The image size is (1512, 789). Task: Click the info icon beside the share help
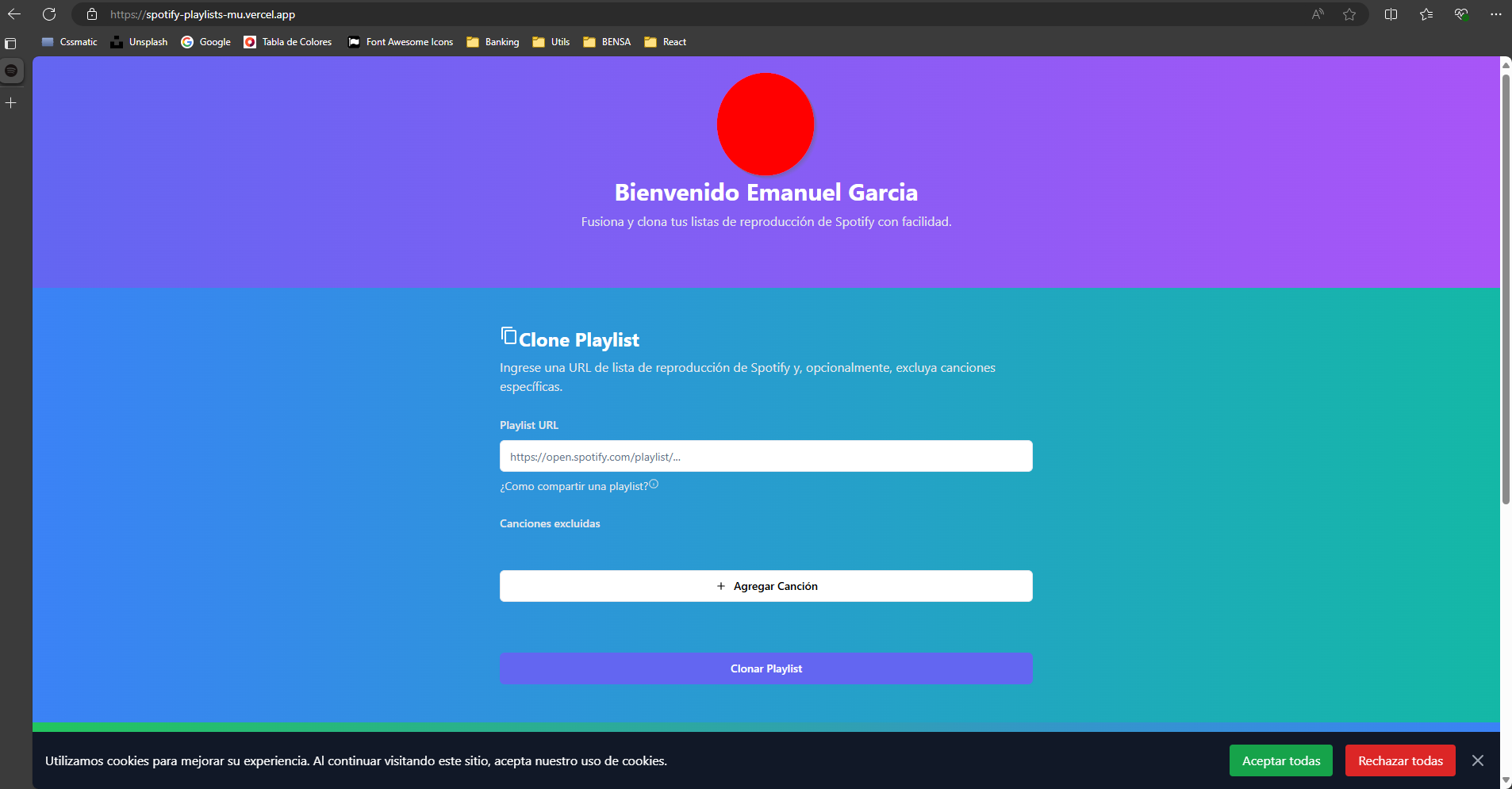click(x=654, y=485)
